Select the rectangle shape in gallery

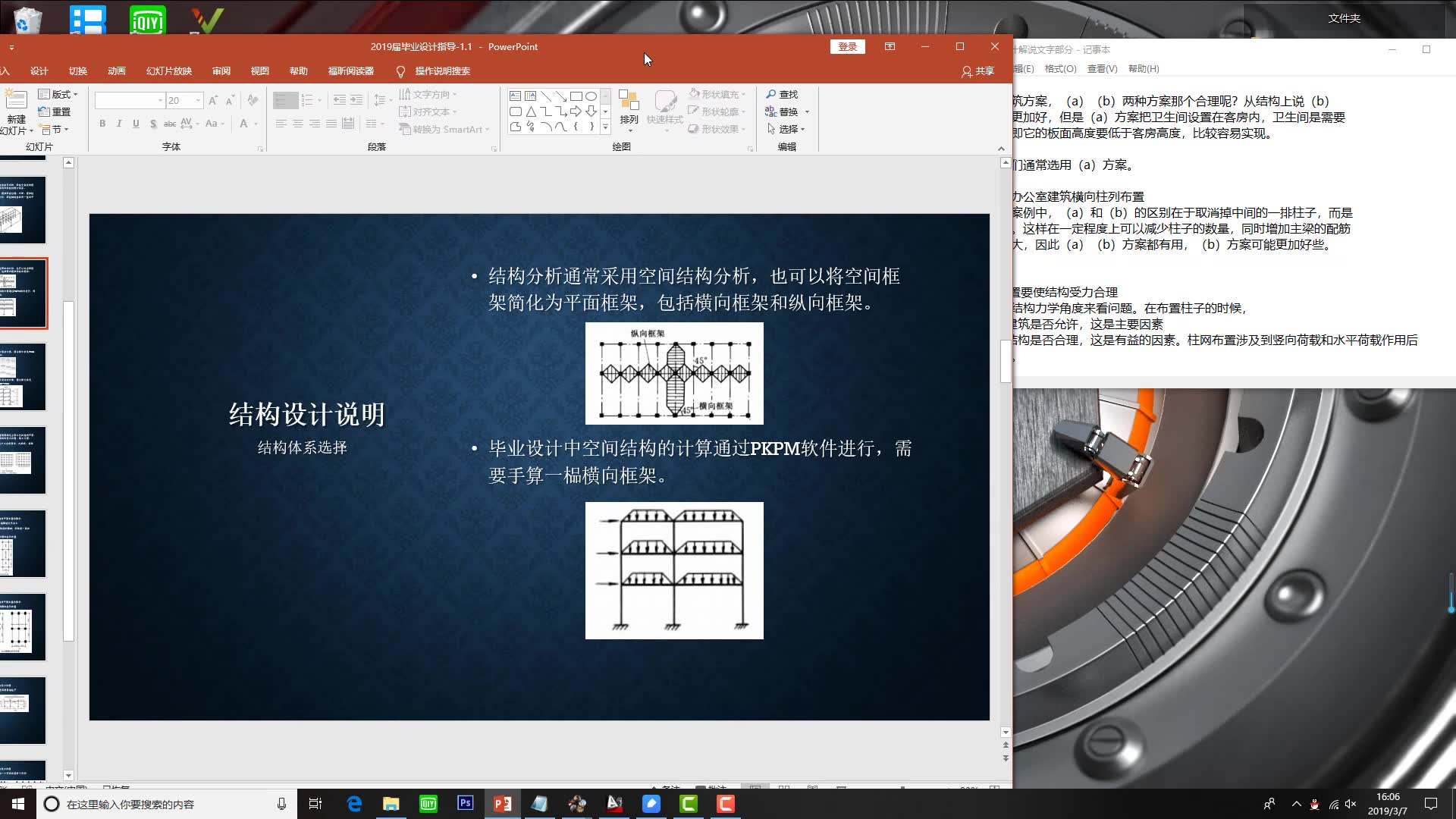pos(576,96)
